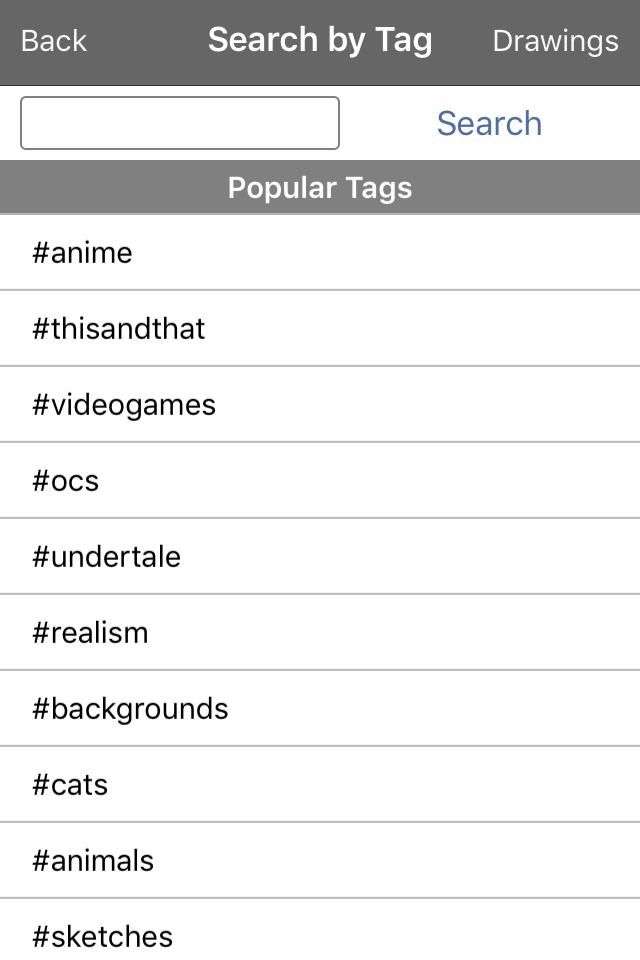Tap the Popular Tags header
This screenshot has width=640, height=960.
(x=320, y=188)
